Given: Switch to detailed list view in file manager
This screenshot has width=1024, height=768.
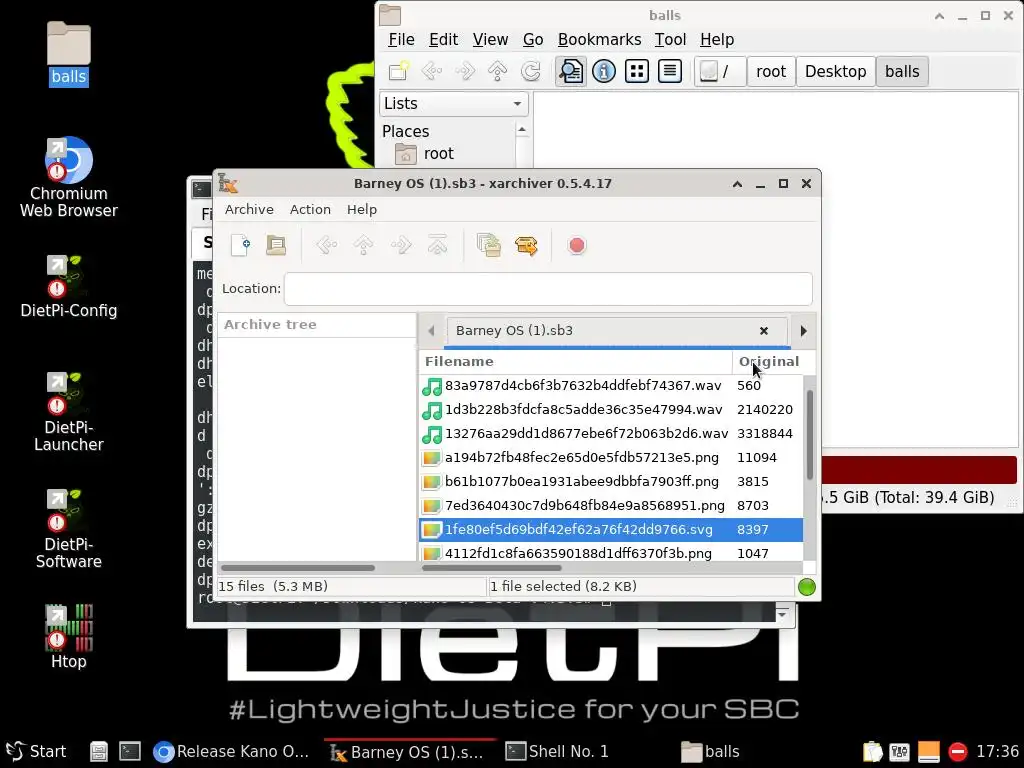Looking at the screenshot, I should tap(670, 71).
